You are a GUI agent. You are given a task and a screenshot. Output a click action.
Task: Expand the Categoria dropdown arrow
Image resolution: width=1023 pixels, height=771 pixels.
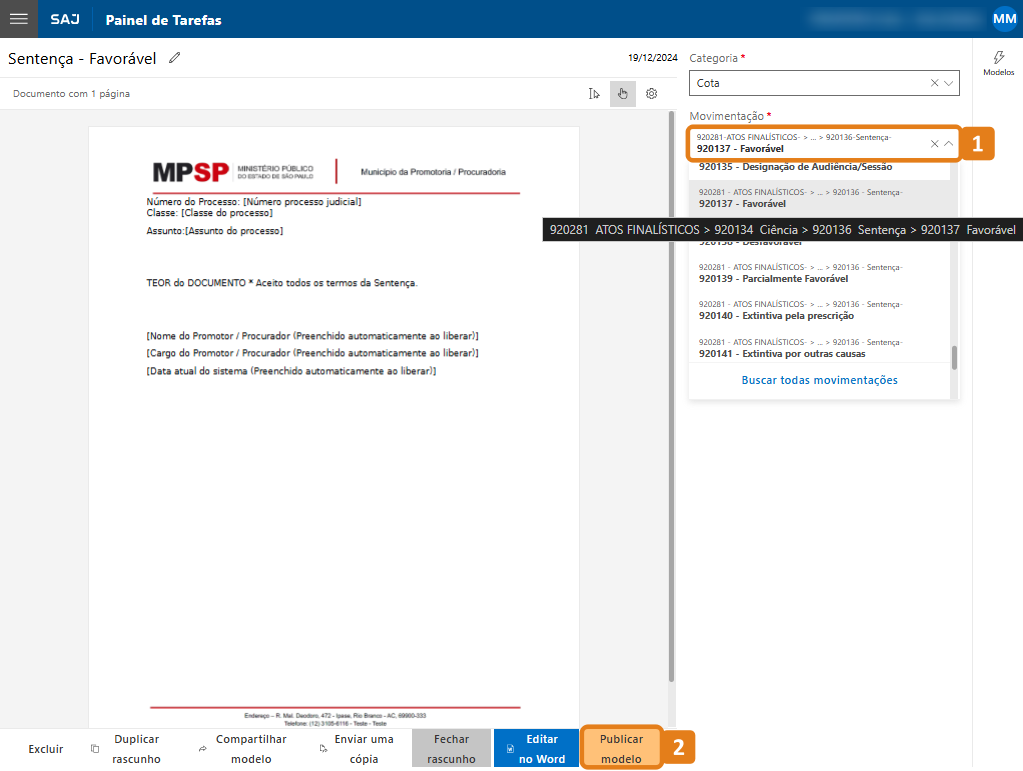coord(948,83)
